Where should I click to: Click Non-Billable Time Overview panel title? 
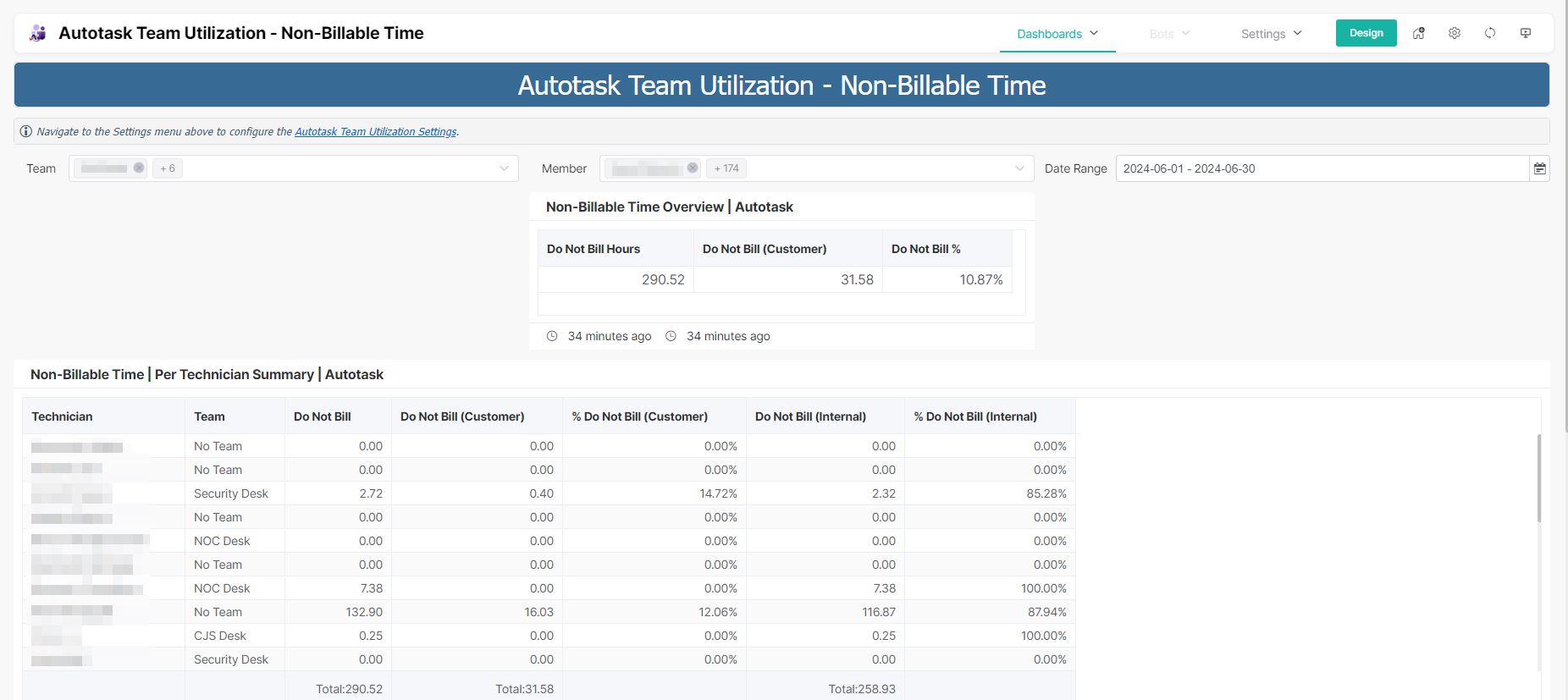click(x=670, y=207)
